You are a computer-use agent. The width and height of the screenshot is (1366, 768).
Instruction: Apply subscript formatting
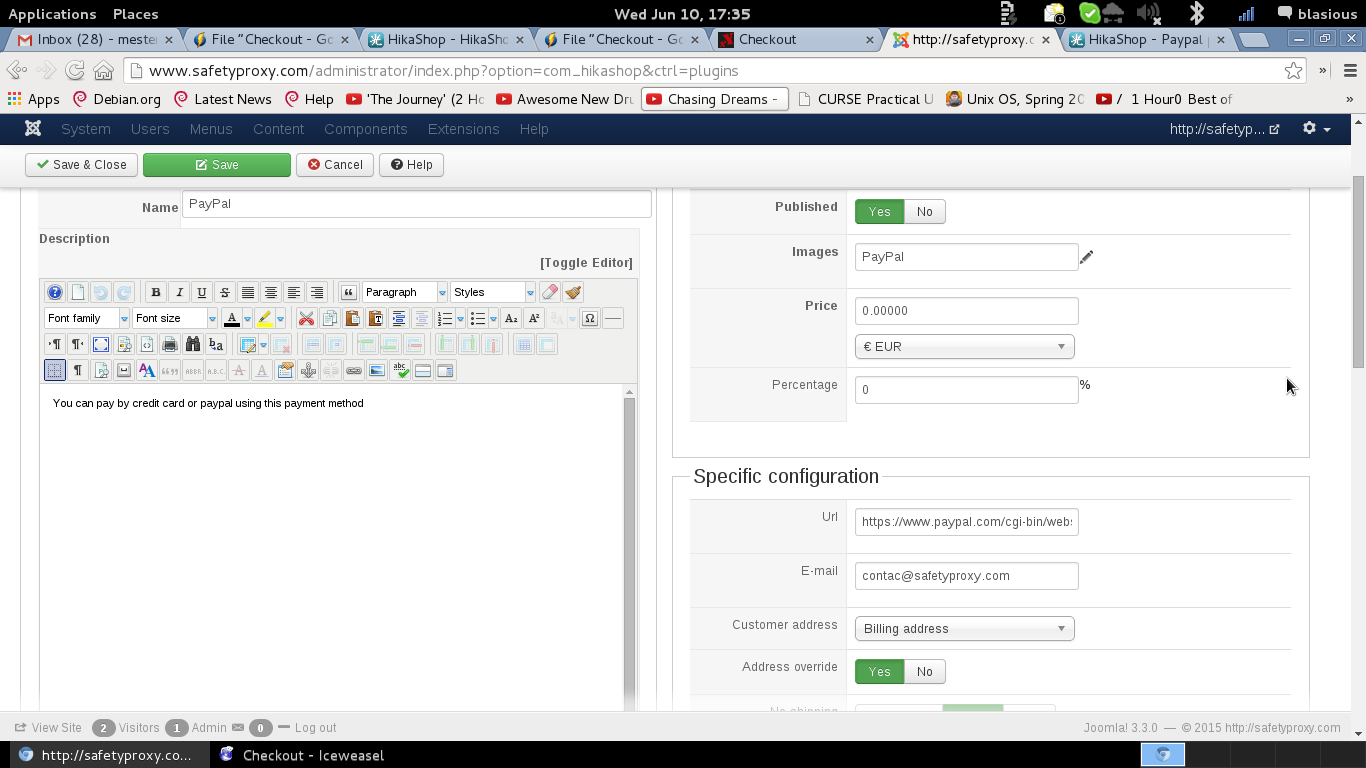[511, 318]
